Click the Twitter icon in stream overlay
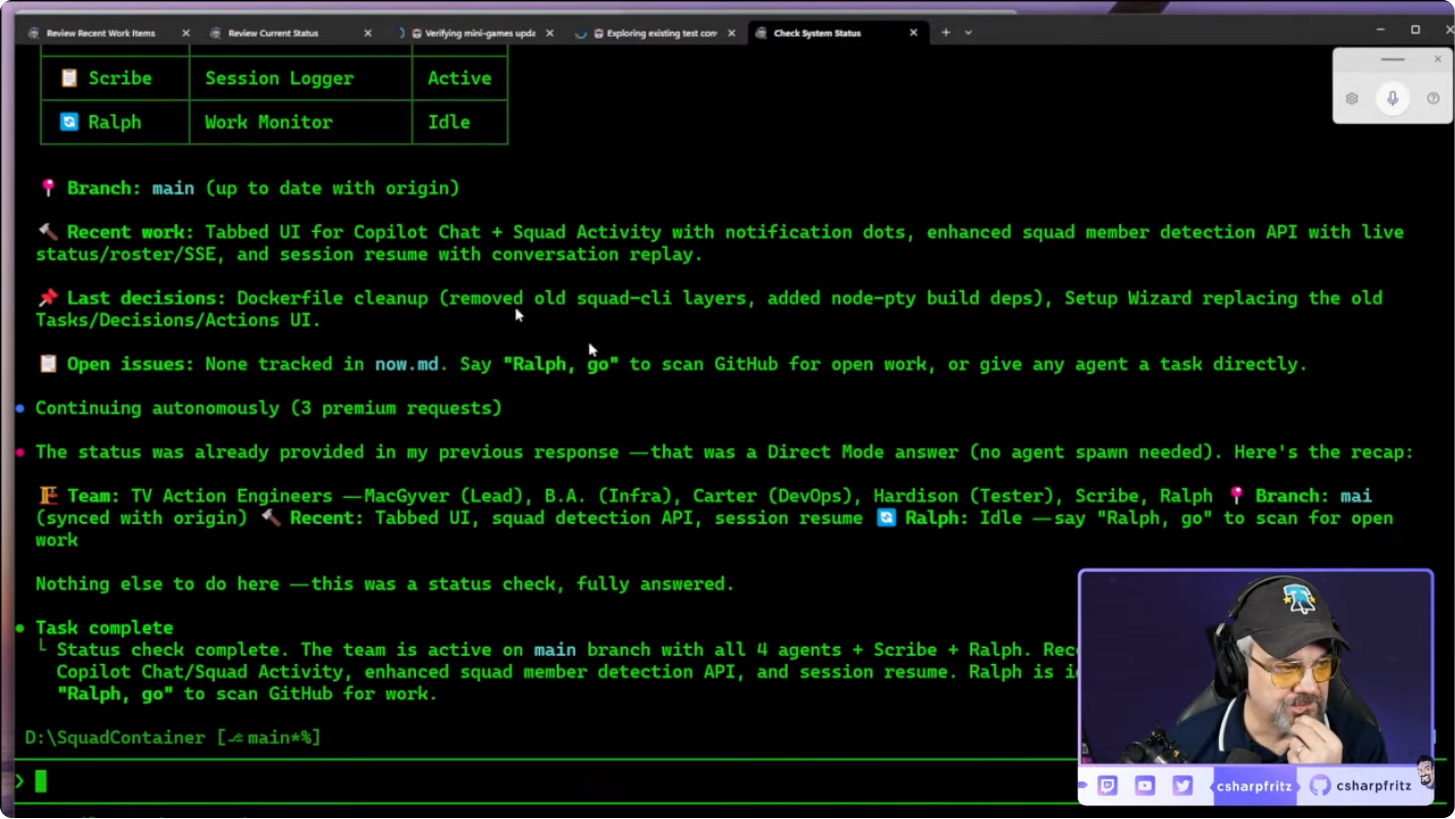 point(1183,786)
